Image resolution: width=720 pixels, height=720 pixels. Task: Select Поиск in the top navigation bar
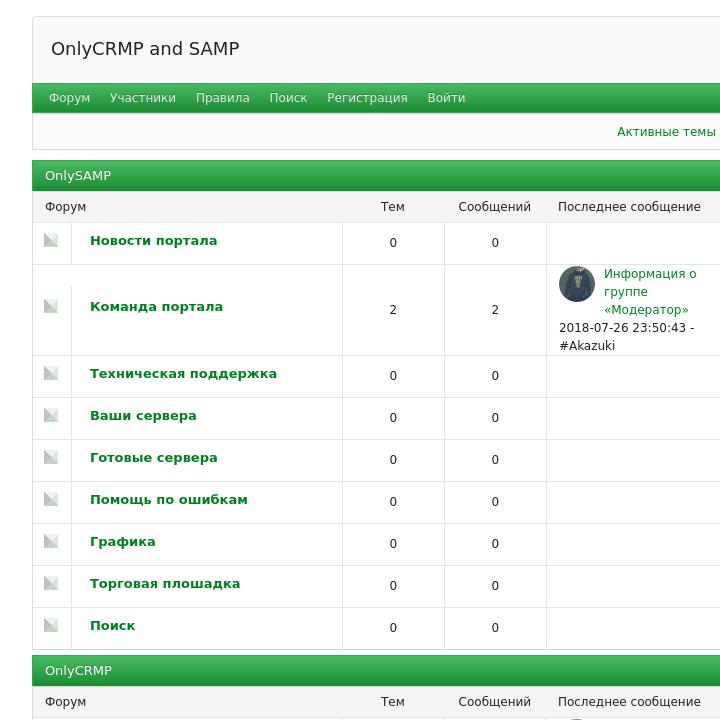(288, 98)
